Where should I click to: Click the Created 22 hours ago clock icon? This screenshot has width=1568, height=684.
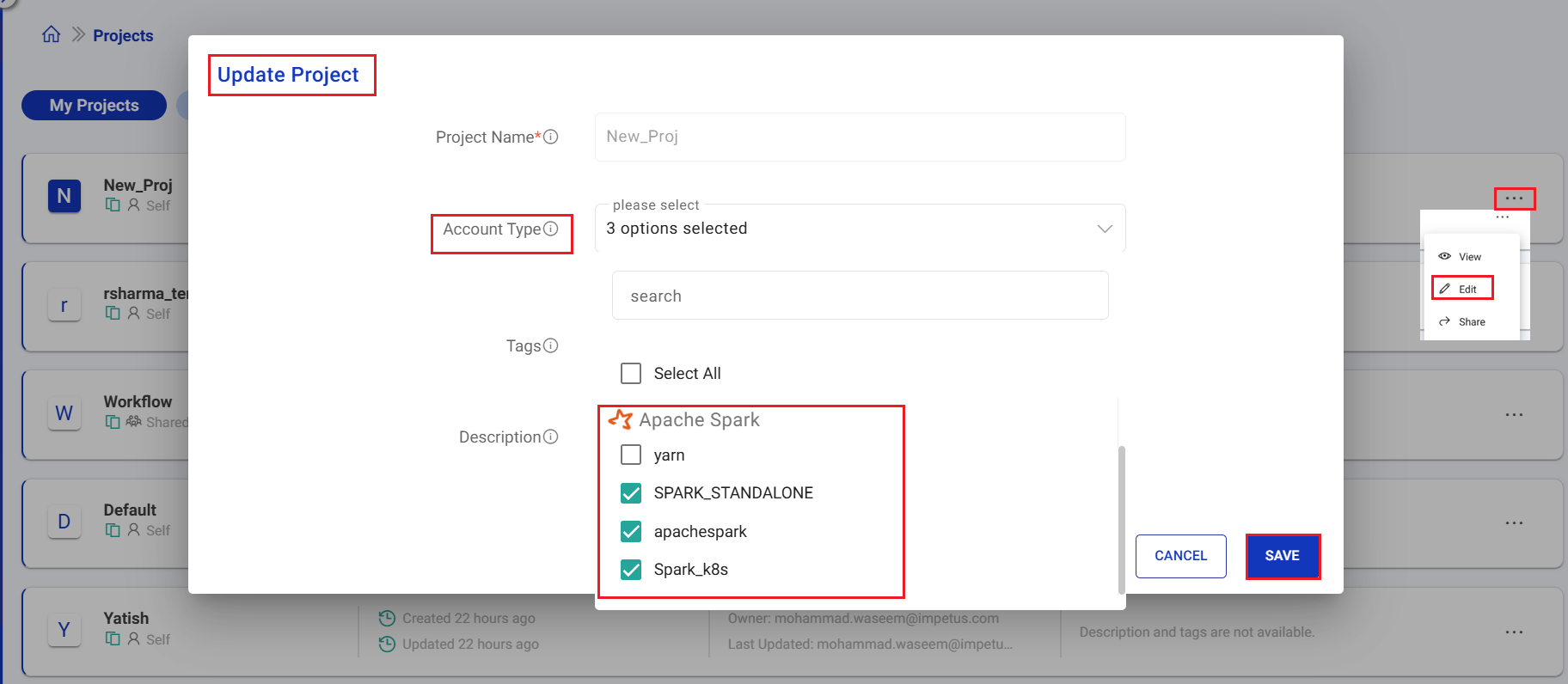tap(387, 618)
